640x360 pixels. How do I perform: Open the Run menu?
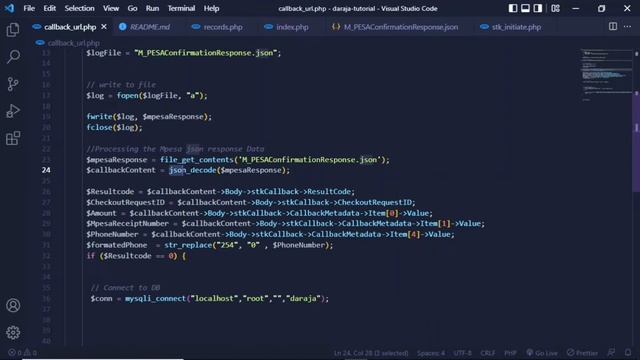tap(152, 8)
